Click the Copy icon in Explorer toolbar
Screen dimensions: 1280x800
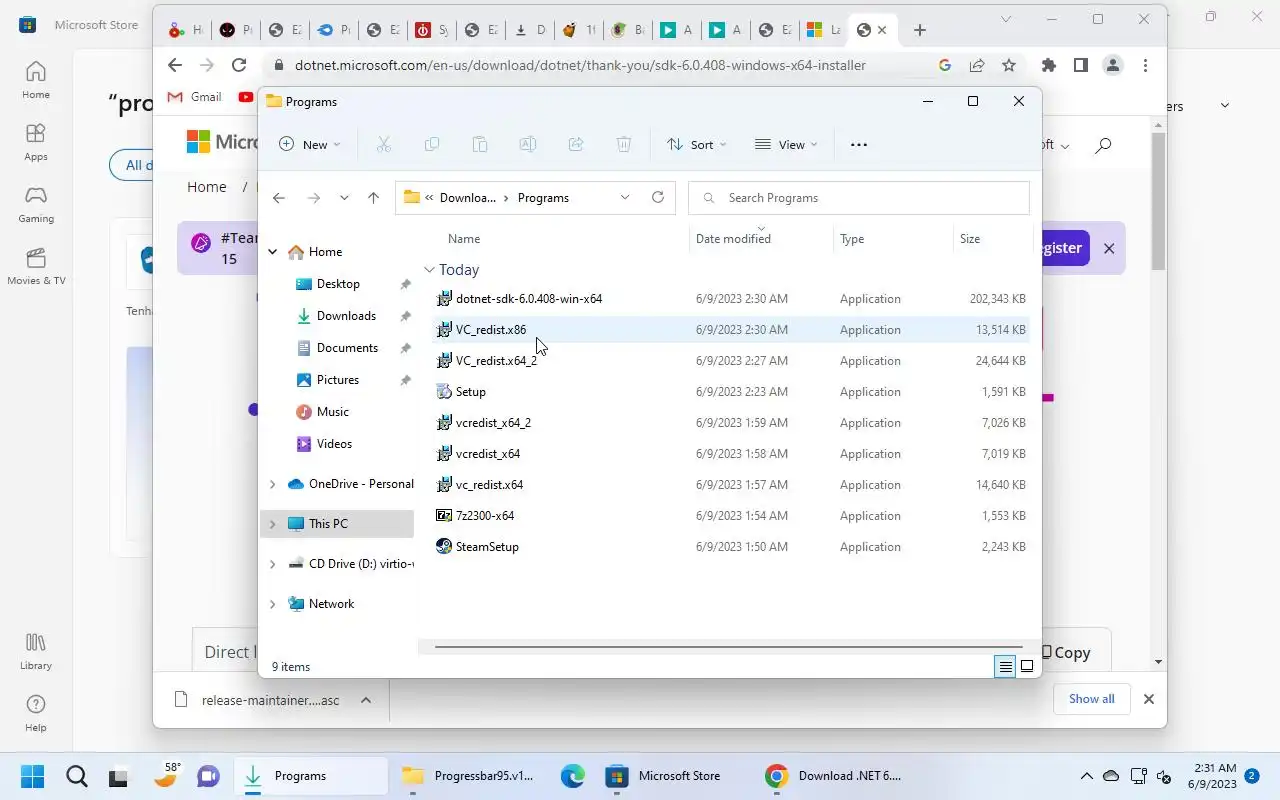pyautogui.click(x=432, y=144)
